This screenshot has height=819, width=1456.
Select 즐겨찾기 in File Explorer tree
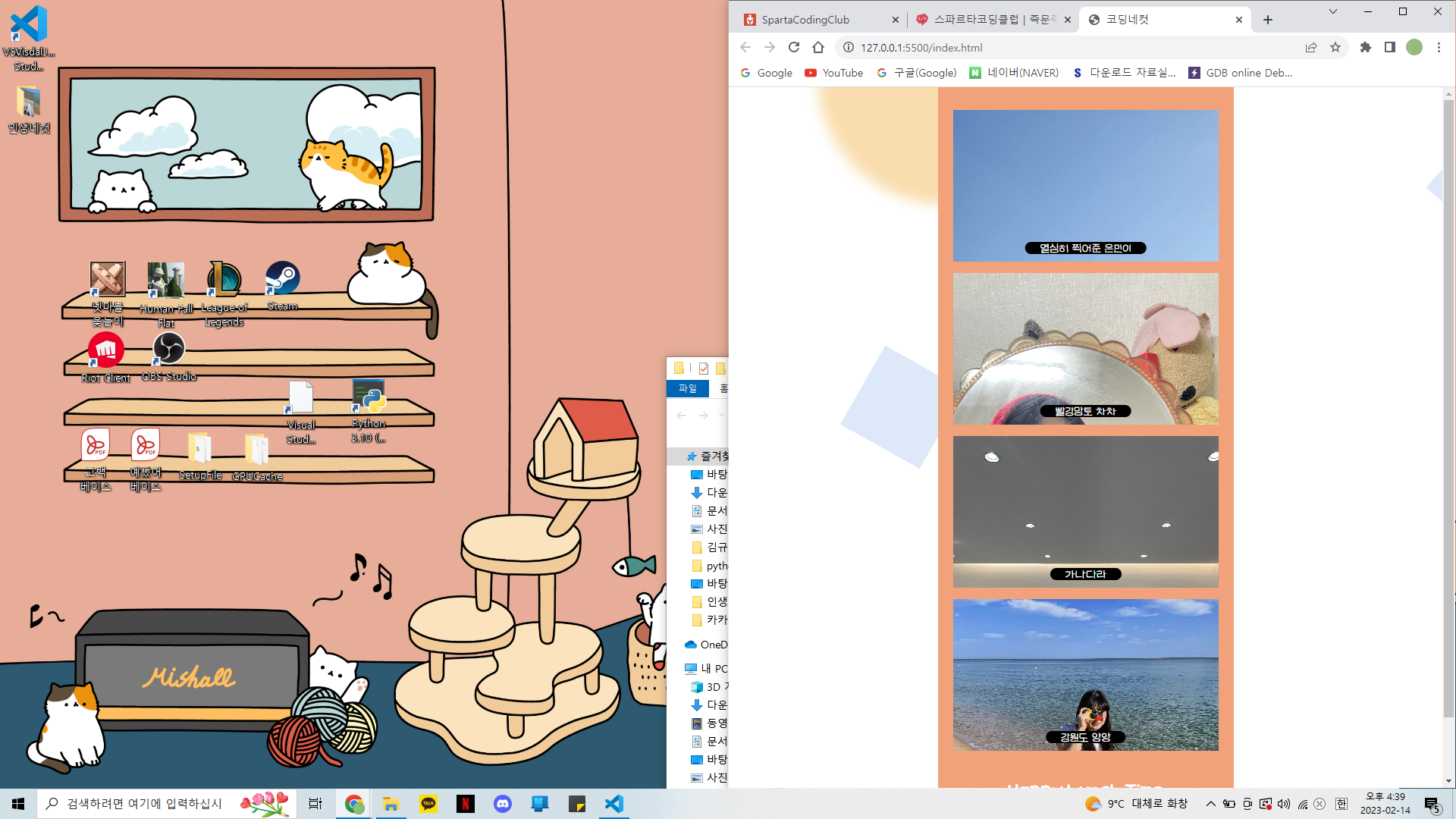(x=707, y=456)
